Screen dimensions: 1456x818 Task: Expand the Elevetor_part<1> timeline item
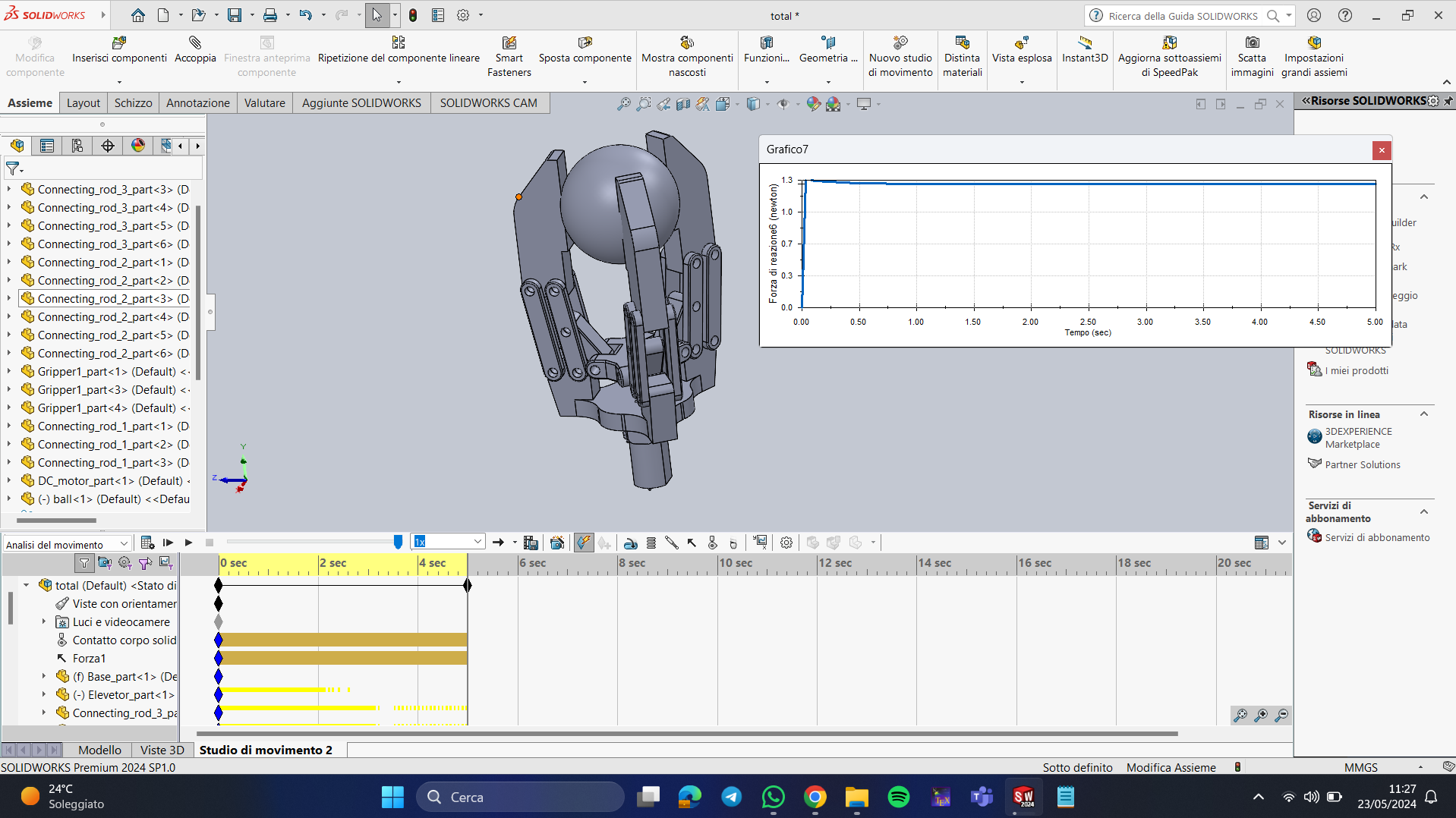pyautogui.click(x=44, y=694)
